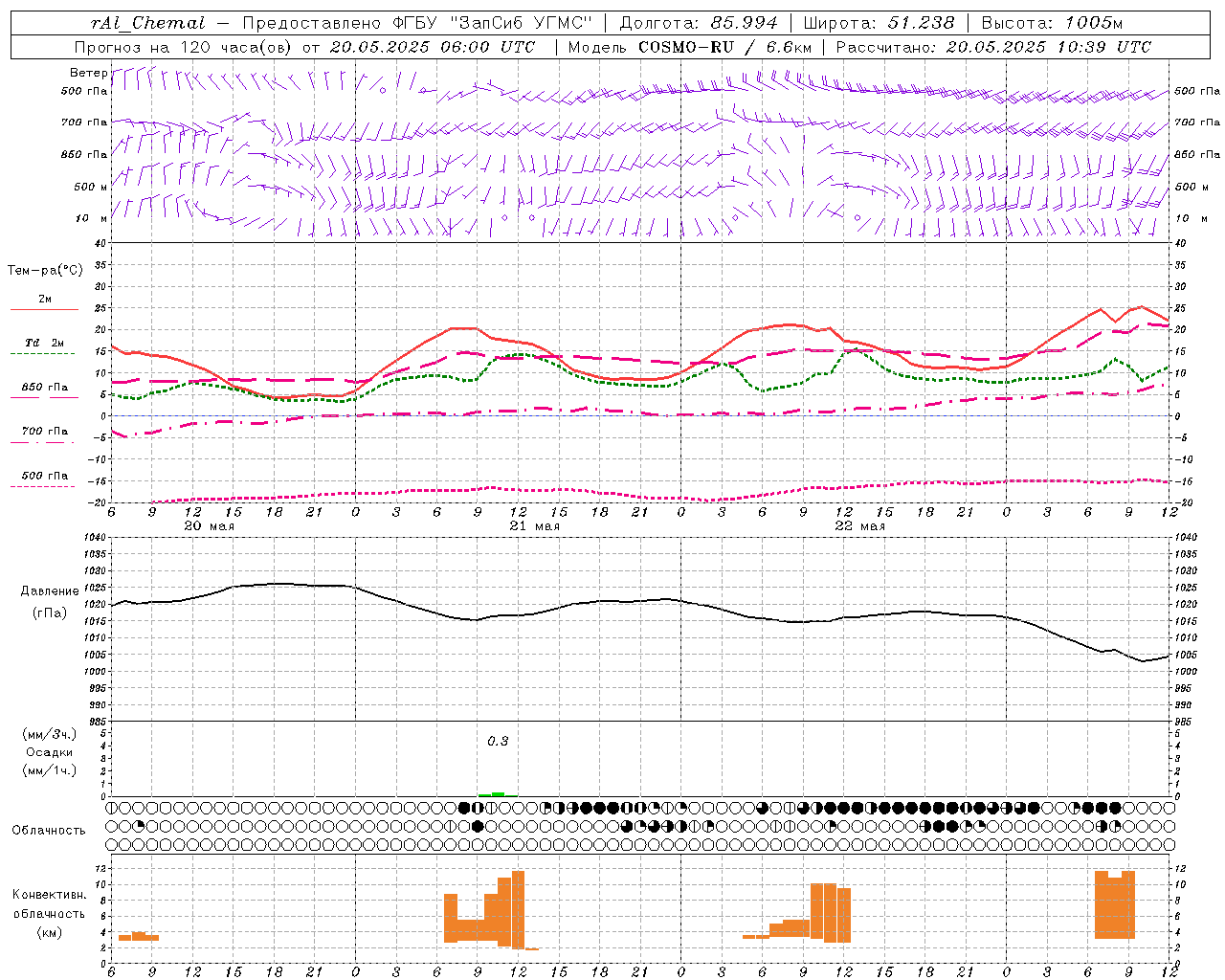
Task: Click the Конвективн. облачность label
Action: (49, 904)
